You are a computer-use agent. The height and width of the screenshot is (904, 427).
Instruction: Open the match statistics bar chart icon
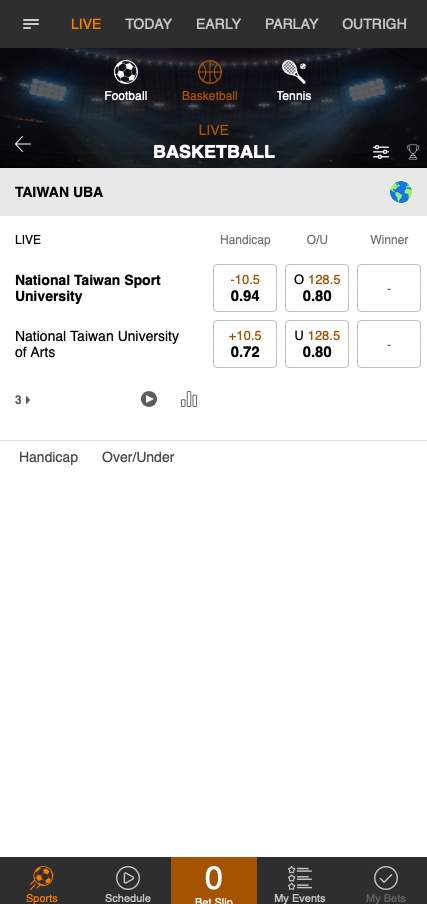(189, 399)
